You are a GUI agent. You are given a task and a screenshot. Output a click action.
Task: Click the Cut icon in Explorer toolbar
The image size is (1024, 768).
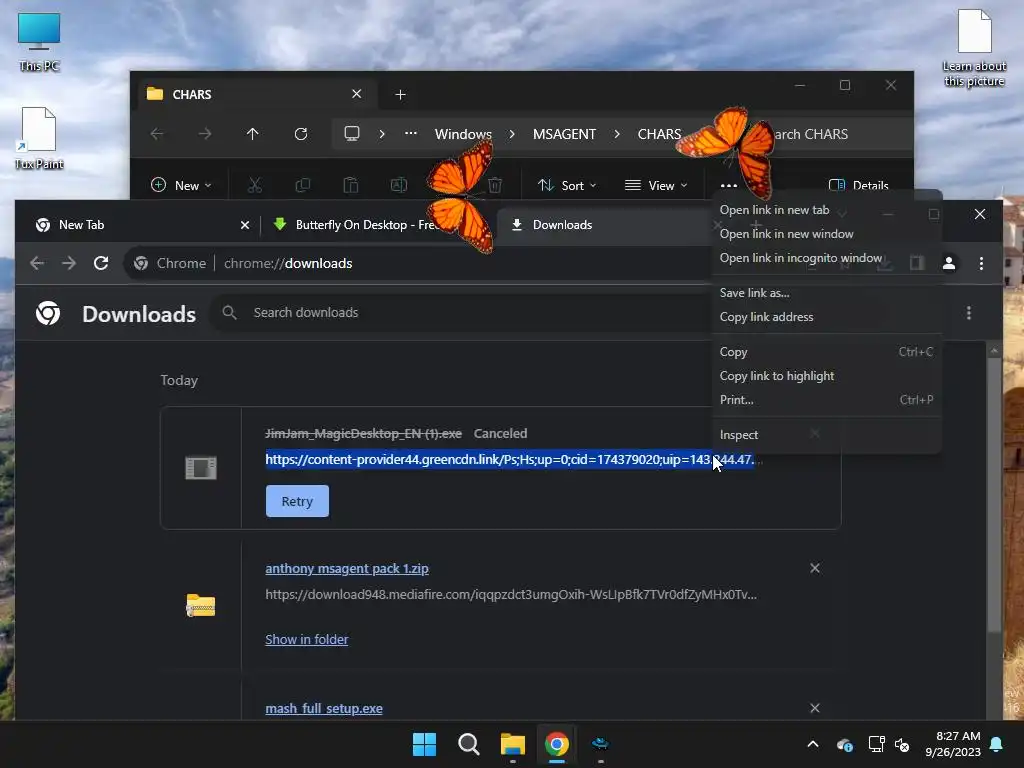tap(255, 185)
